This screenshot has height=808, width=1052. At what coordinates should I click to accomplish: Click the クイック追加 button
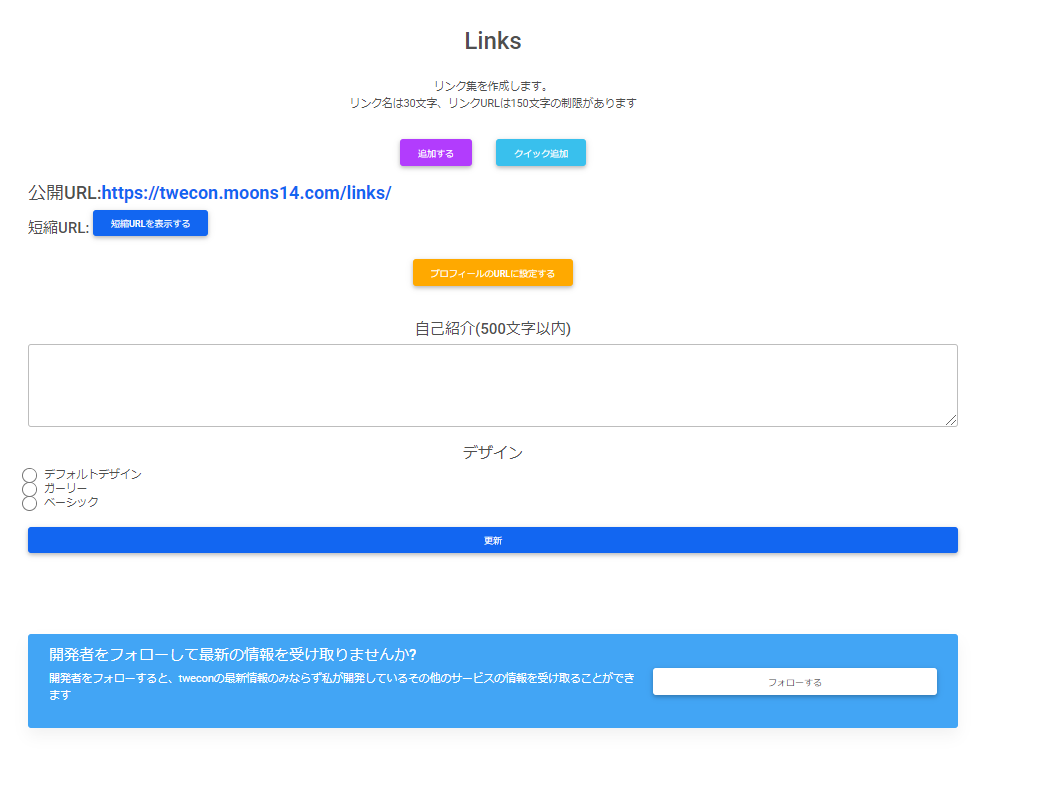(540, 152)
